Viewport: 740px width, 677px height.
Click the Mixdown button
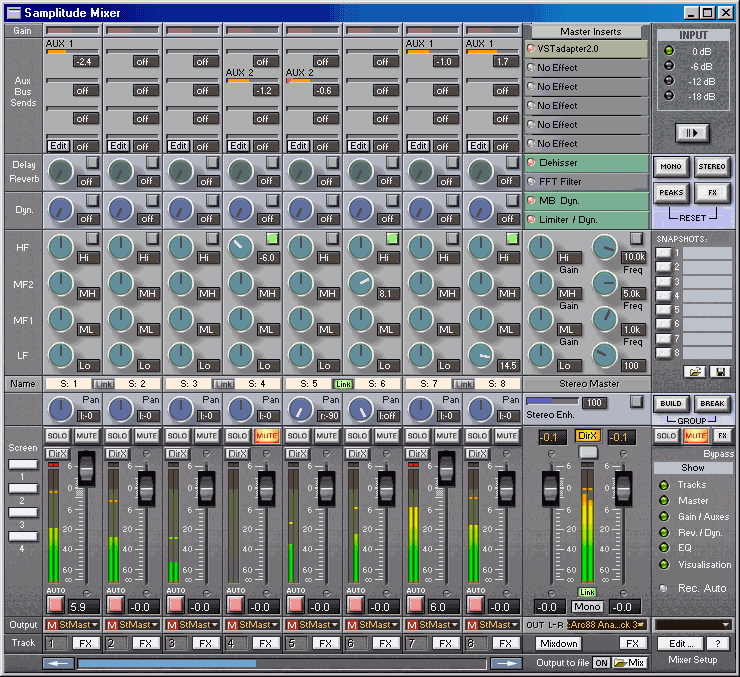[559, 644]
